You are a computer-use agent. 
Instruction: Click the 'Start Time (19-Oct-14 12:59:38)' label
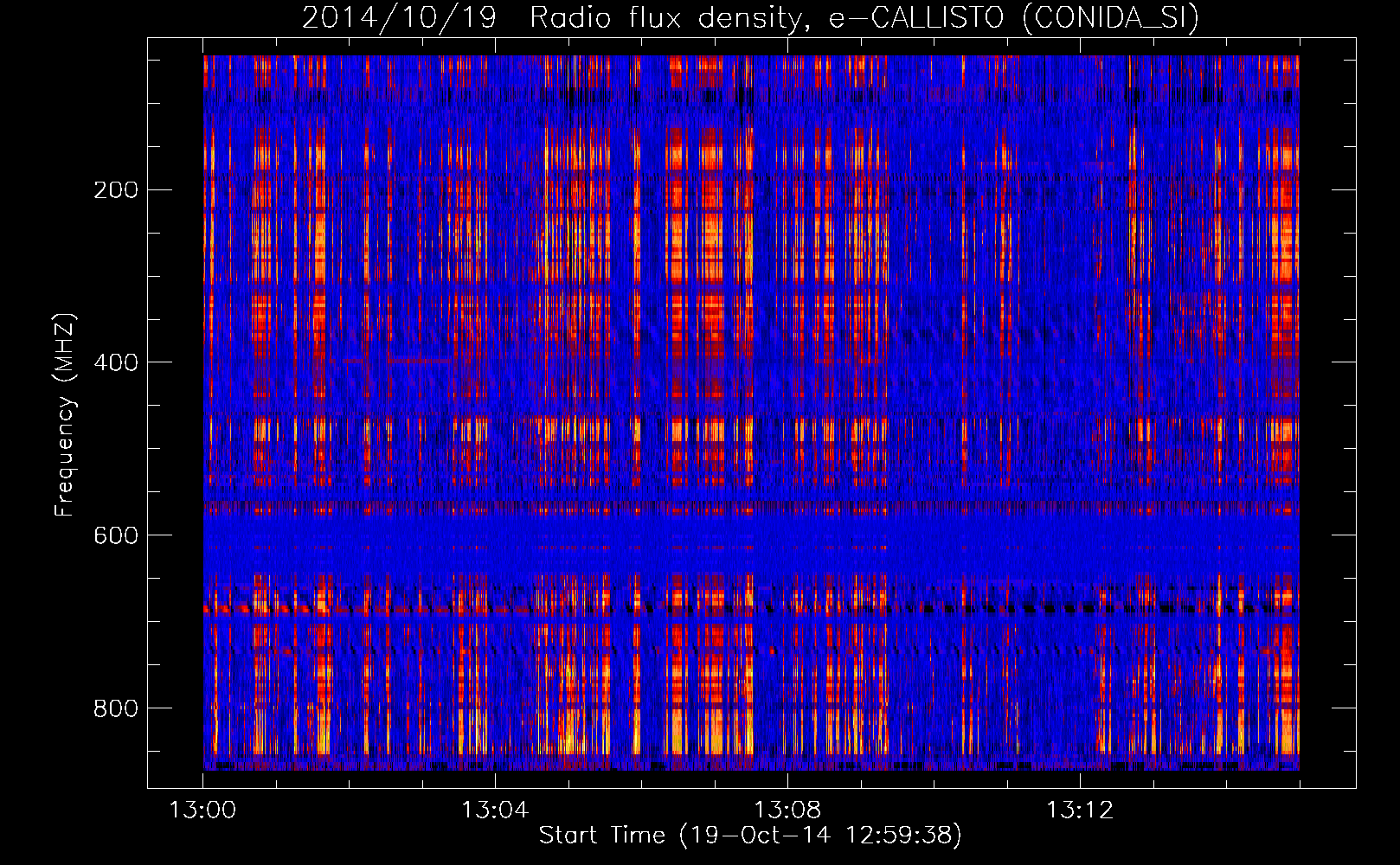(750, 836)
